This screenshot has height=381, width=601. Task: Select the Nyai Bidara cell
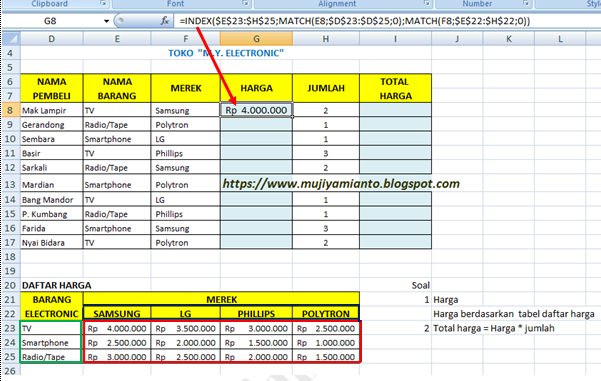(x=51, y=243)
